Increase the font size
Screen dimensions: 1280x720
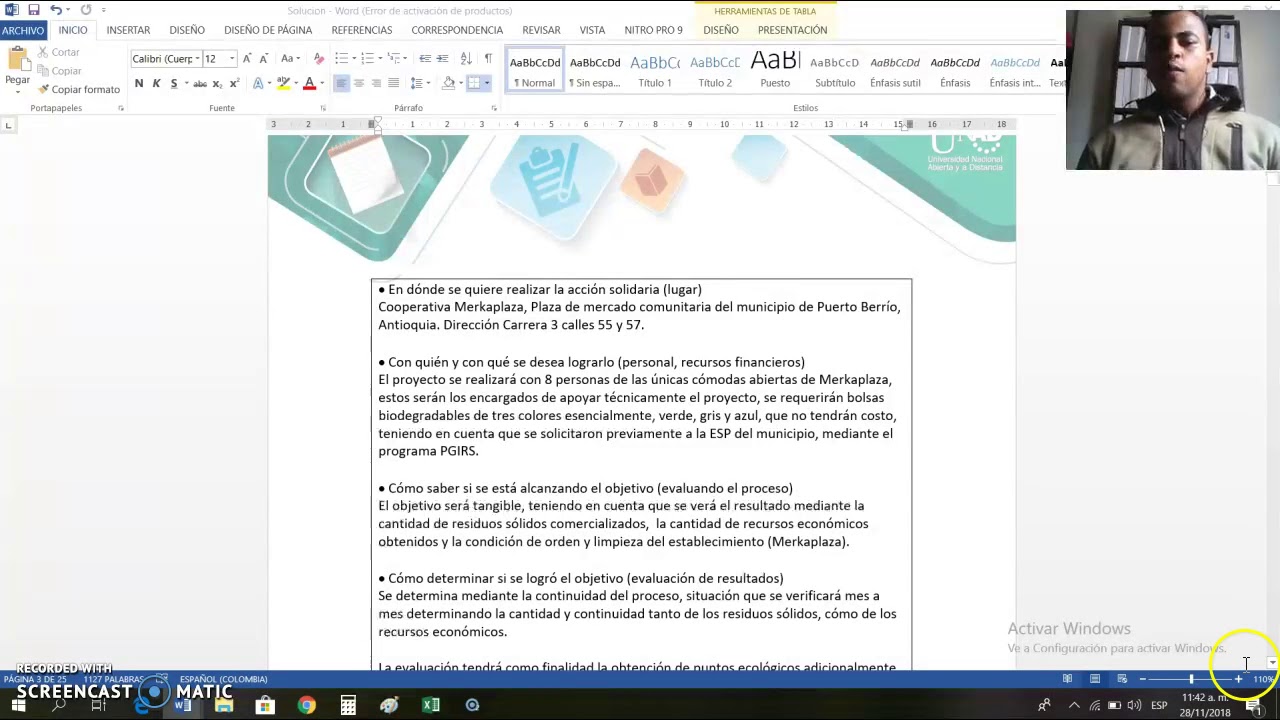pos(247,59)
